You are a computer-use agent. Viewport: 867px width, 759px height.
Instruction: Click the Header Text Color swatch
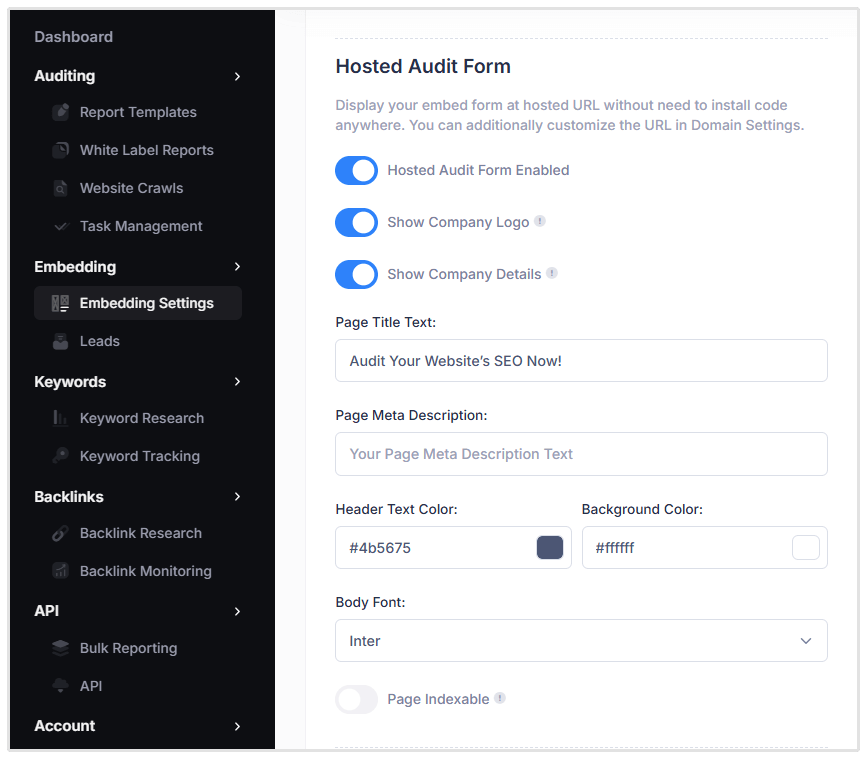(x=549, y=547)
